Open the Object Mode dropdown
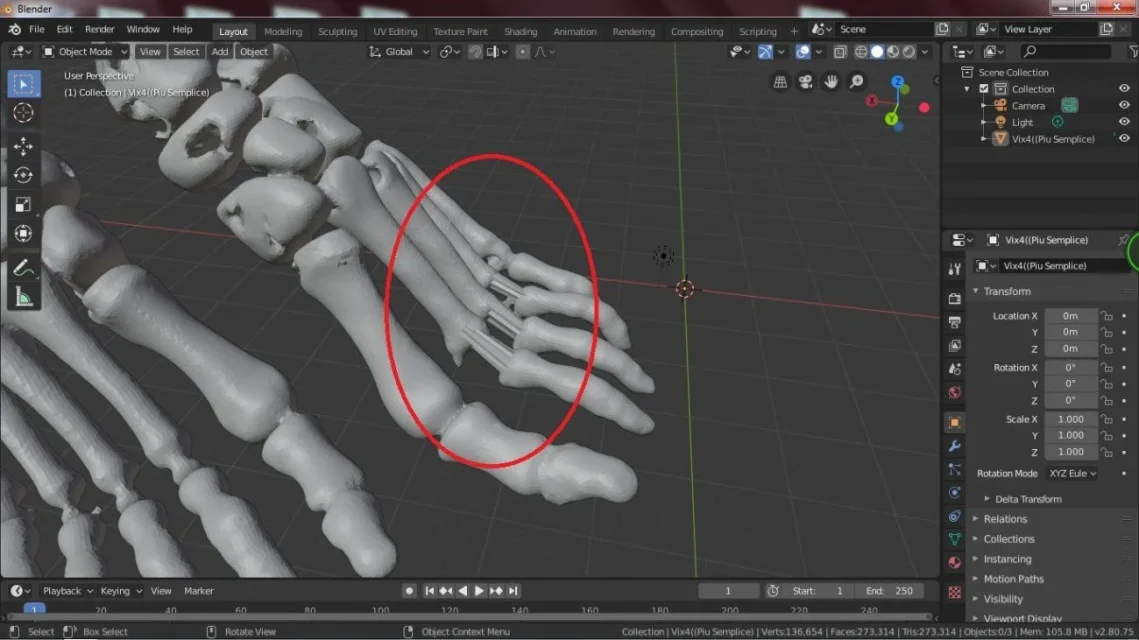Screen dimensions: 1139x640 point(86,51)
